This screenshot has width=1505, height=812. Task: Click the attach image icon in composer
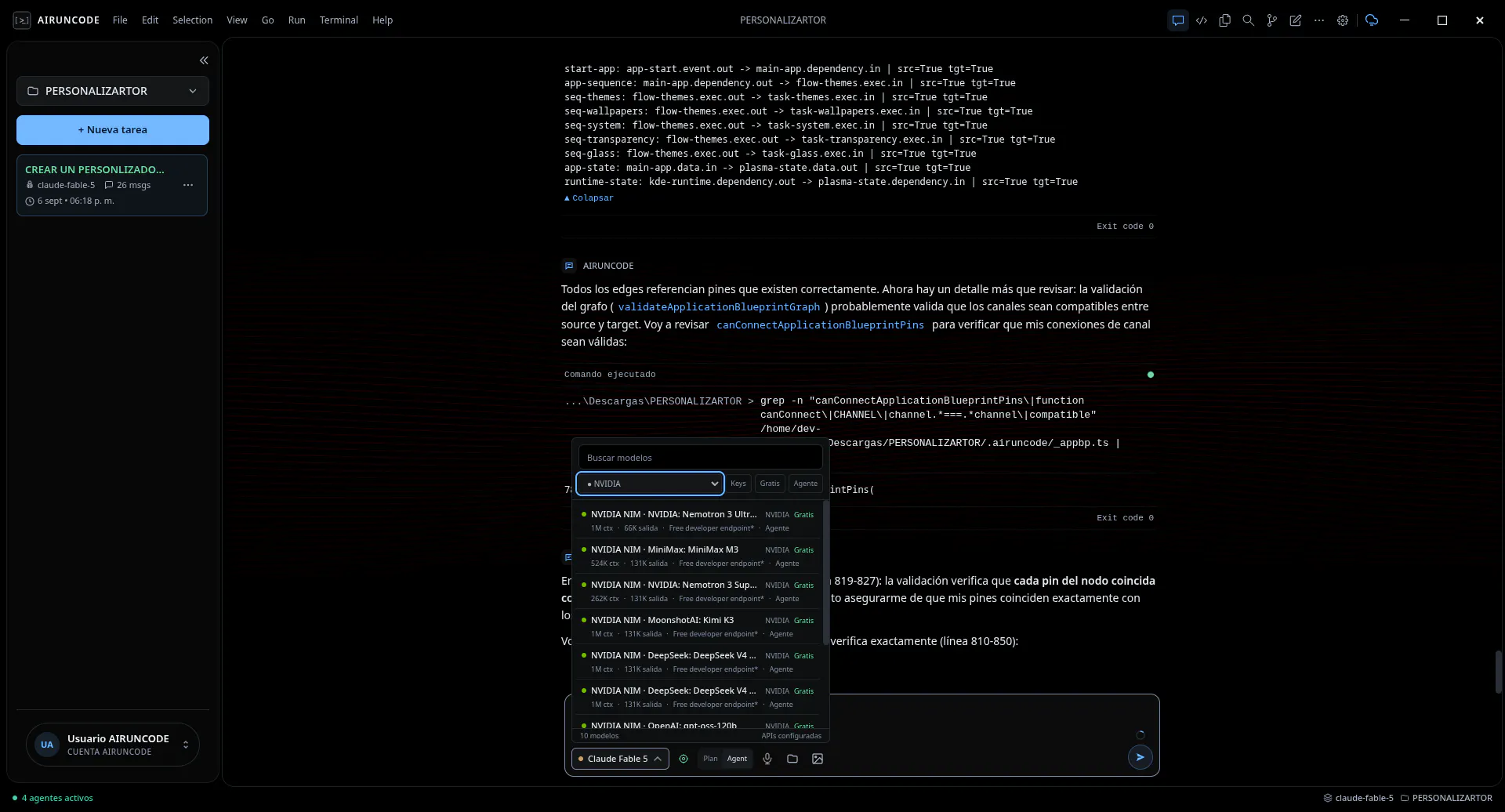point(818,759)
